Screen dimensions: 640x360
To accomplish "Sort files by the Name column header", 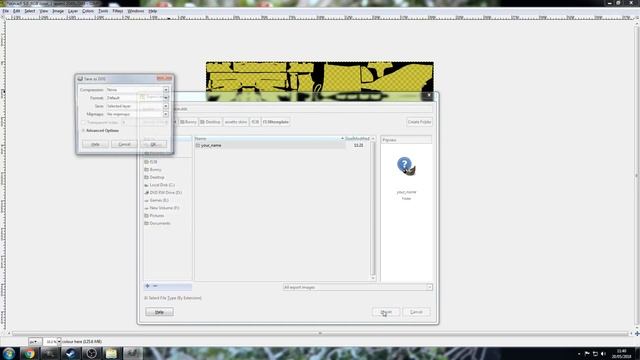I will 269,139.
